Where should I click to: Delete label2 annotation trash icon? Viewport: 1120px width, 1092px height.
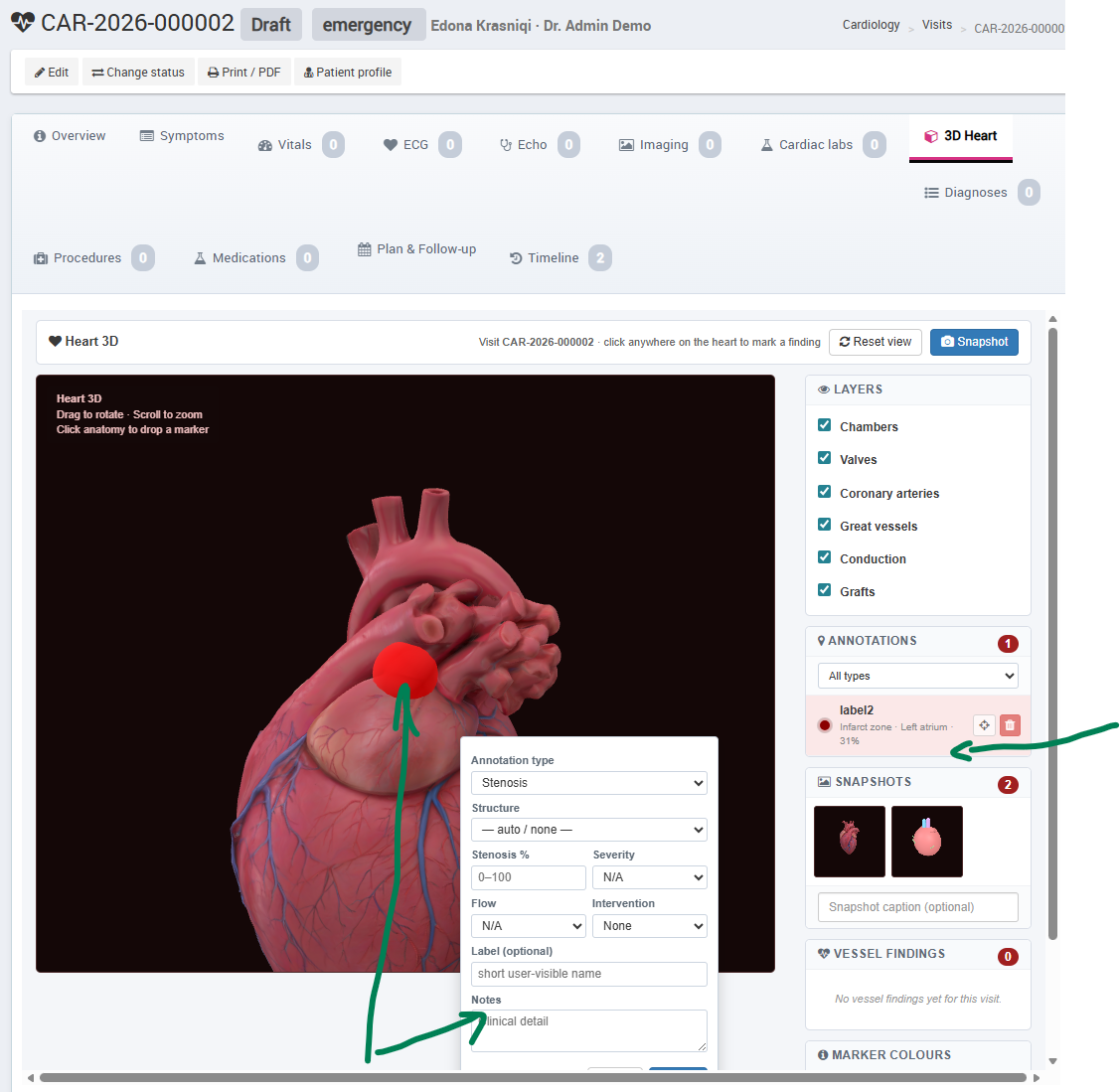(x=1010, y=725)
